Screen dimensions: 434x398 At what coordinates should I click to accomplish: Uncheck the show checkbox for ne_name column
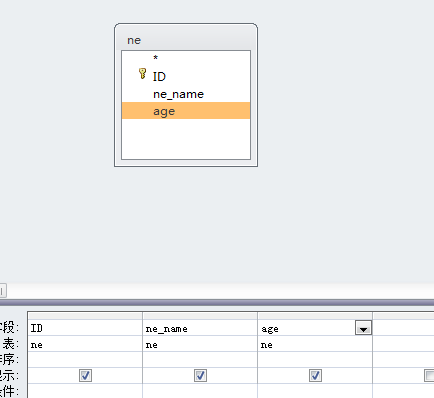(200, 376)
